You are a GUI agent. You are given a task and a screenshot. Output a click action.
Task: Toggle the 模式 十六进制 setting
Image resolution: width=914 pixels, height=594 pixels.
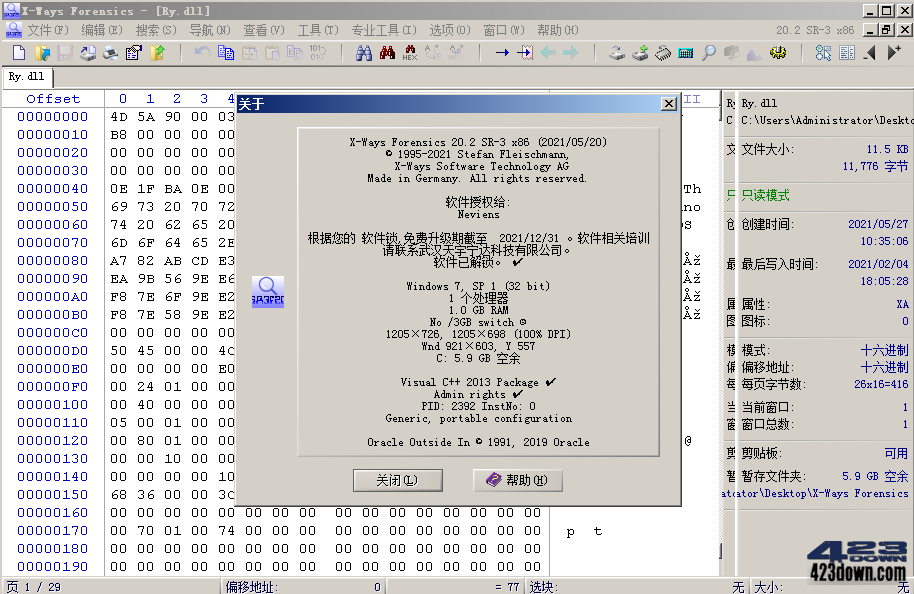point(885,348)
